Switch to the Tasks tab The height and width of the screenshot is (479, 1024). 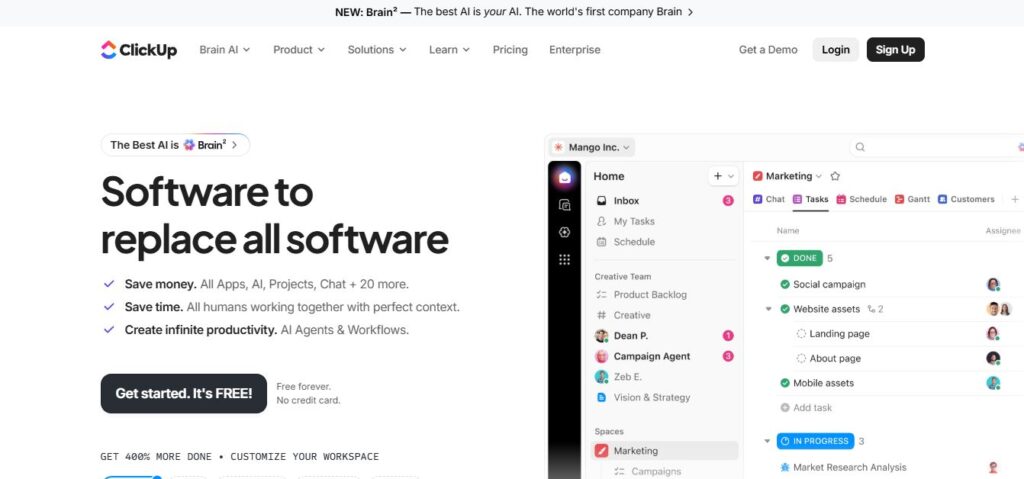[x=810, y=199]
